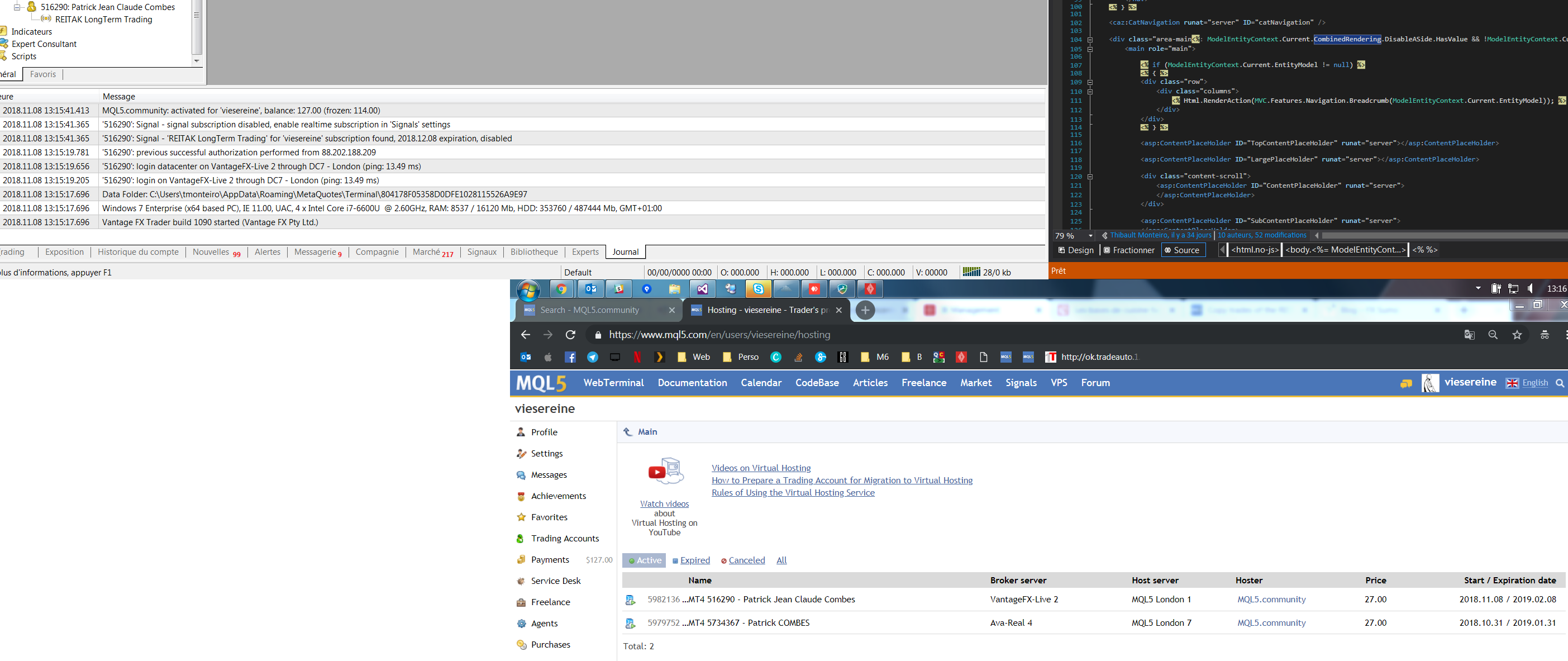
Task: Open the VPS menu item
Action: click(x=1059, y=383)
